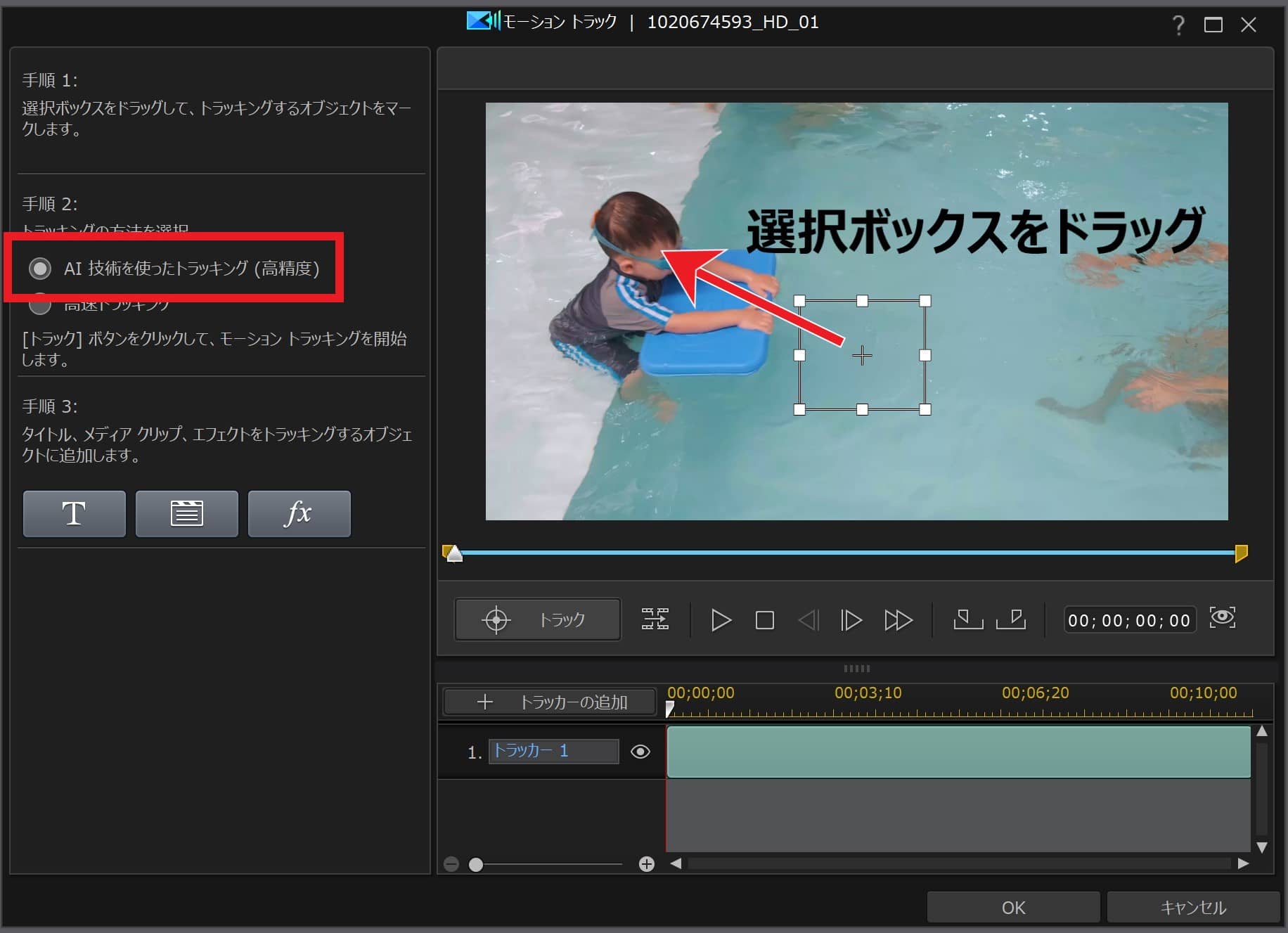1288x933 pixels.
Task: Click the yellow end marker on scrubber
Action: (x=1242, y=553)
